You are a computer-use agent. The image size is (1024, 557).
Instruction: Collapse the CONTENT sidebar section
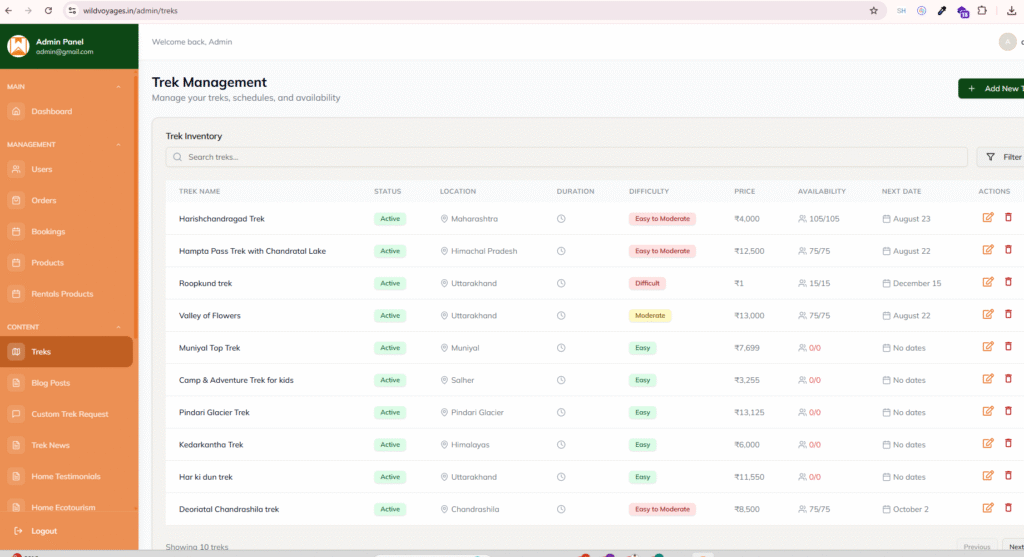pyautogui.click(x=118, y=326)
